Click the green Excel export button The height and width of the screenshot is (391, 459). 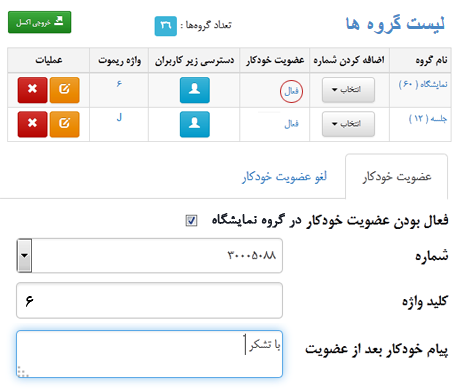[40, 22]
